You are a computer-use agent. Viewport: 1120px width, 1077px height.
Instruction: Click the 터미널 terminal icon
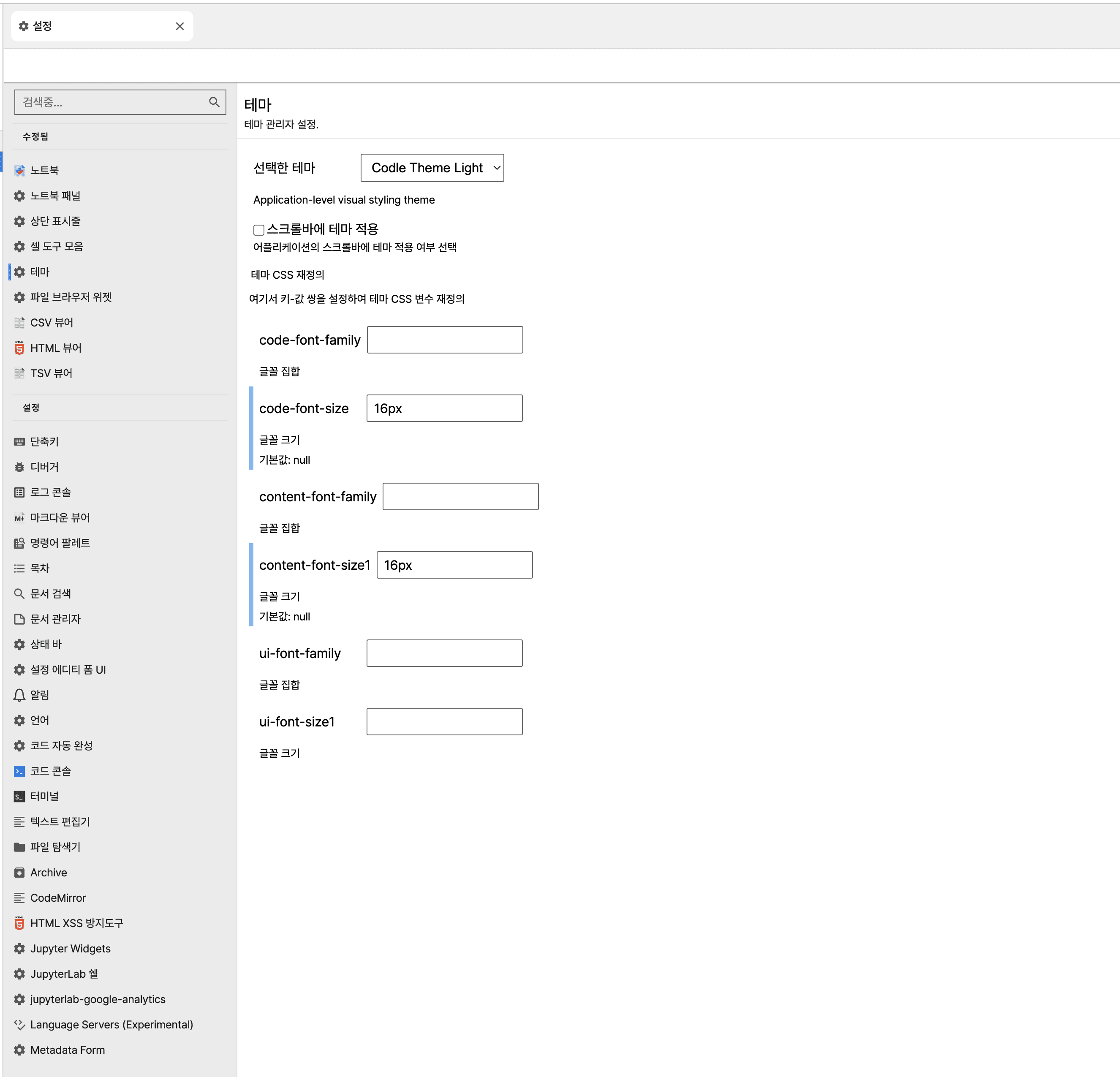tap(19, 797)
